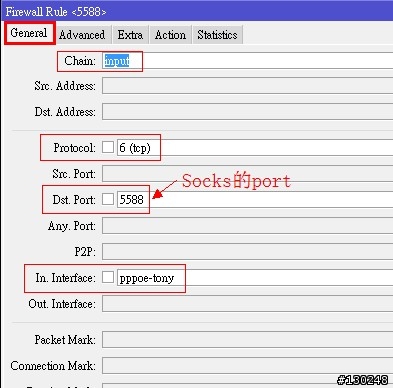The image size is (393, 388).
Task: Click the P2P field
Action: pyautogui.click(x=247, y=251)
